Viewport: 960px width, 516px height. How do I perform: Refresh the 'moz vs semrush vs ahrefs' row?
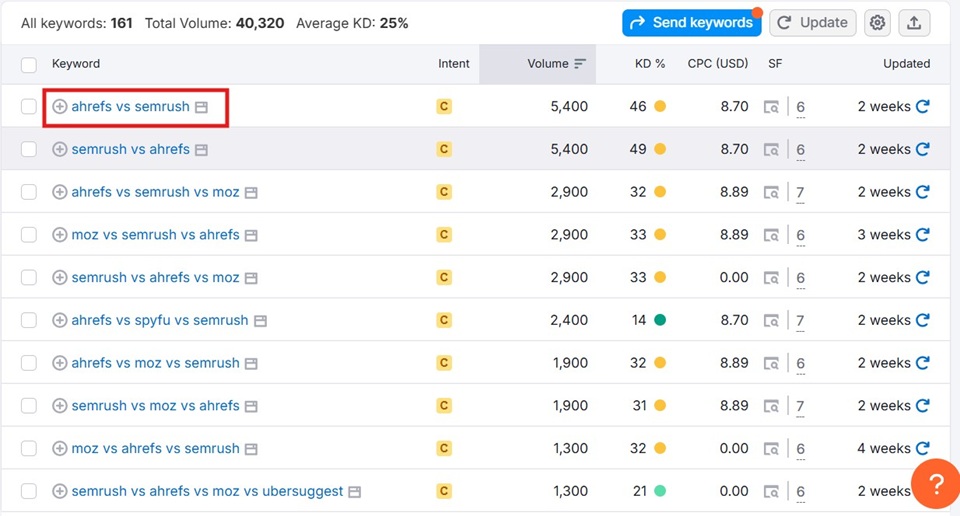(923, 235)
